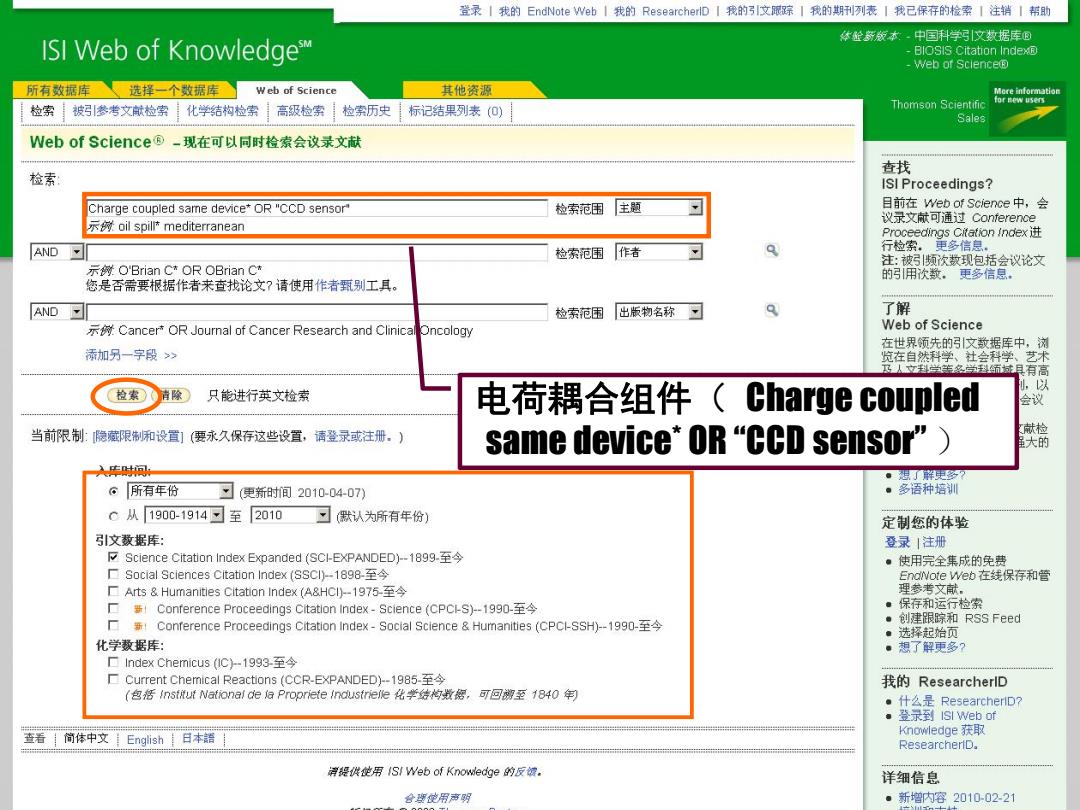Click the 检索 search button
Image resolution: width=1080 pixels, height=810 pixels.
127,395
